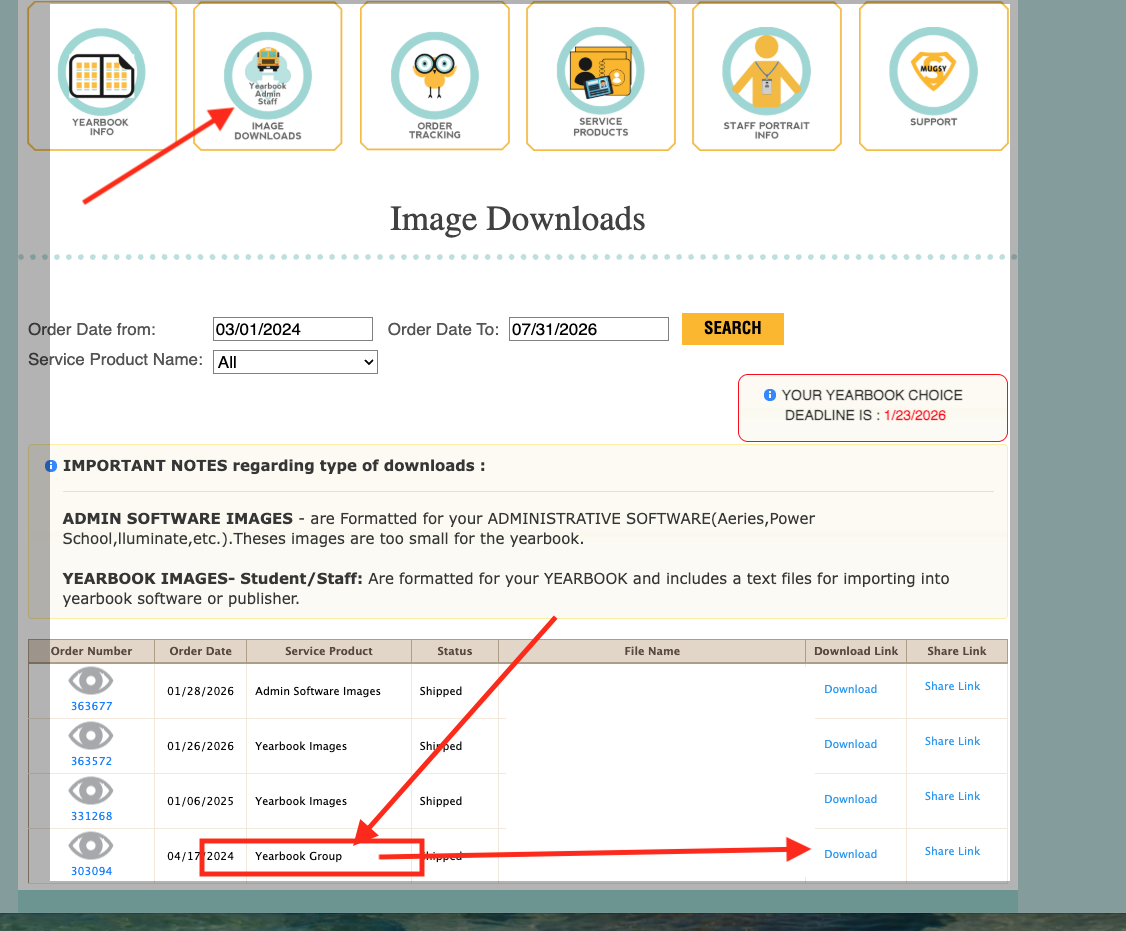Click the Order Number column header
Viewport: 1126px width, 931px height.
pyautogui.click(x=91, y=651)
